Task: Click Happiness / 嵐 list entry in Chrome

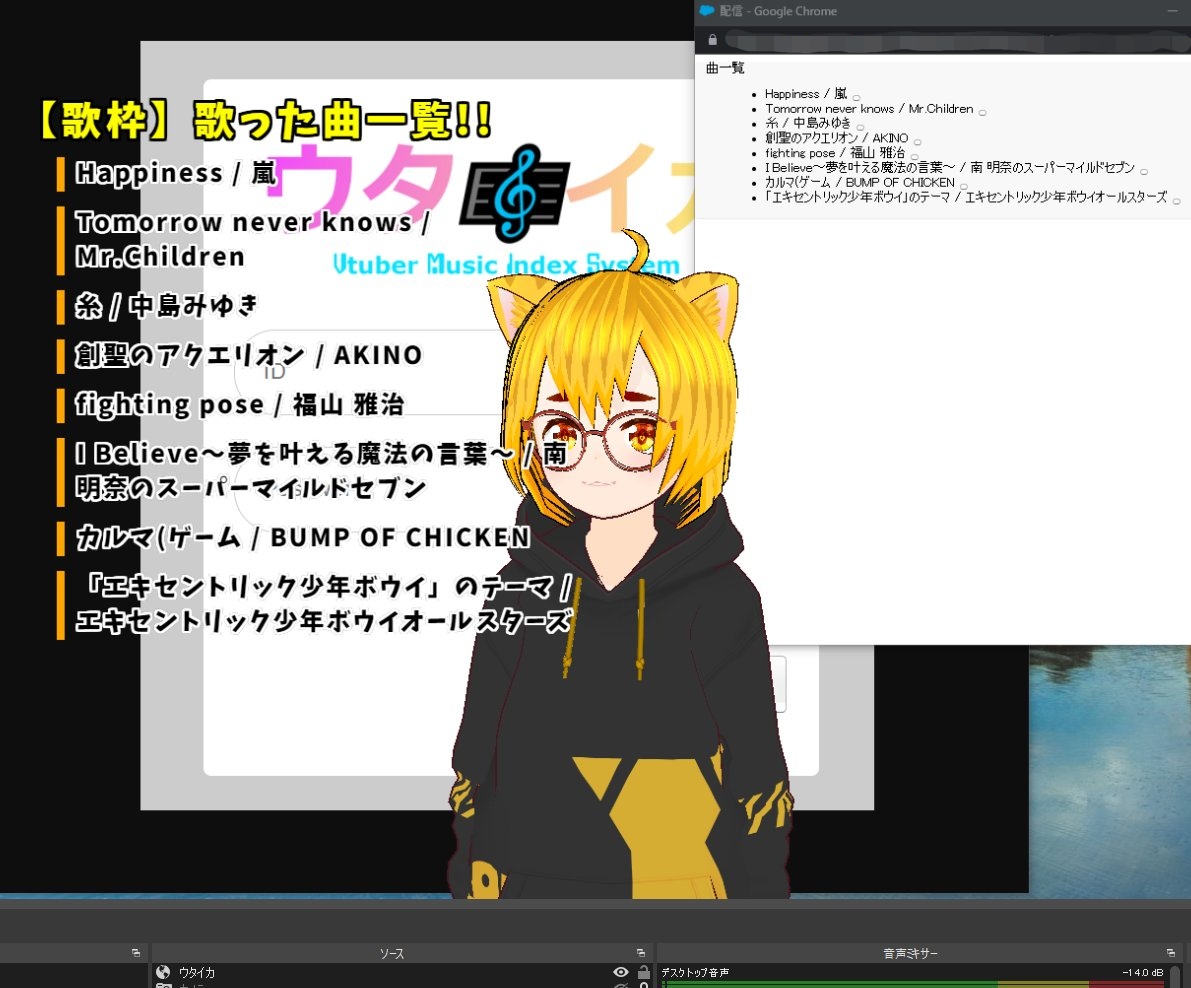Action: click(806, 93)
